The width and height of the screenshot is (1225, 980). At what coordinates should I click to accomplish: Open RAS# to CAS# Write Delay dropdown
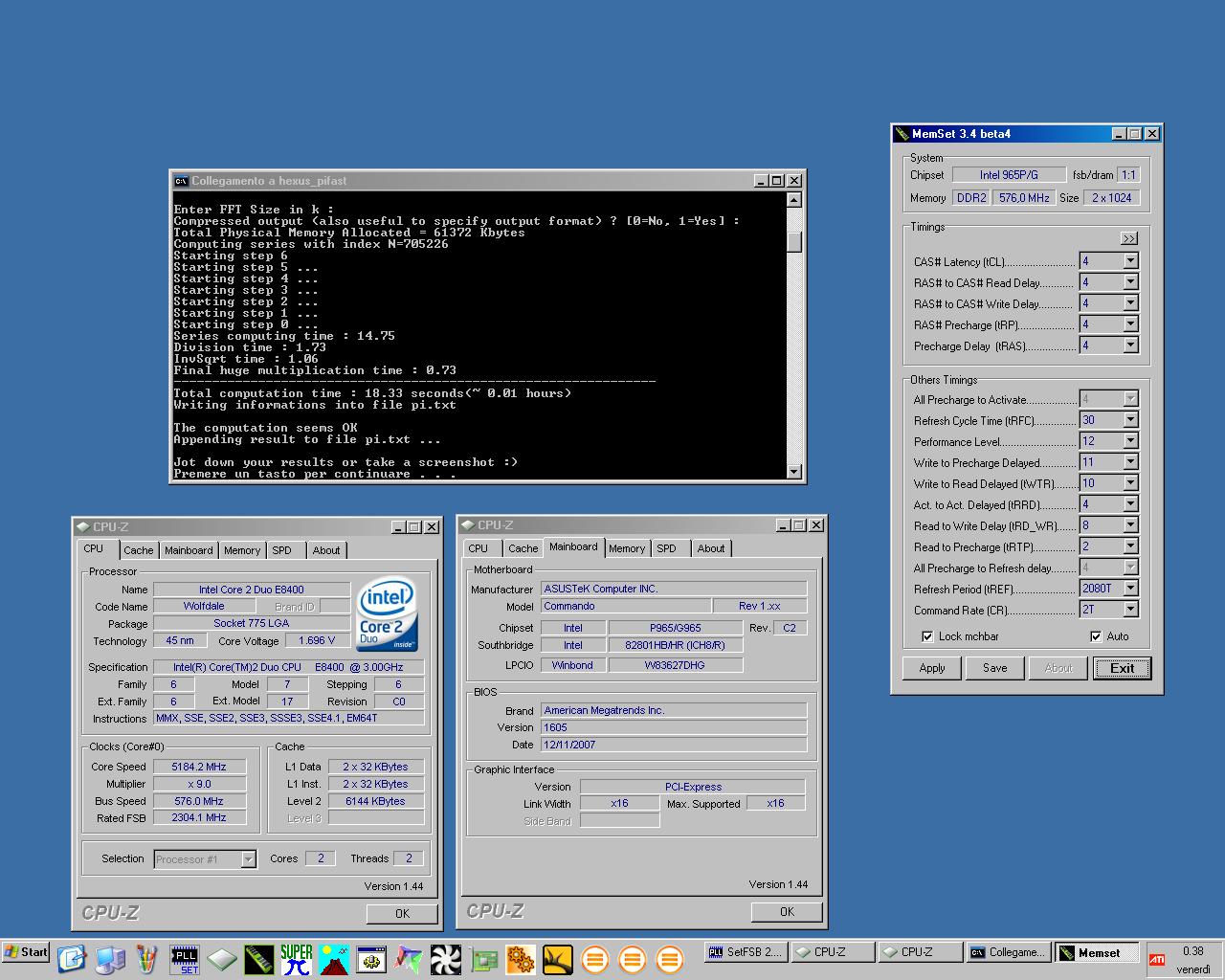coord(1130,303)
